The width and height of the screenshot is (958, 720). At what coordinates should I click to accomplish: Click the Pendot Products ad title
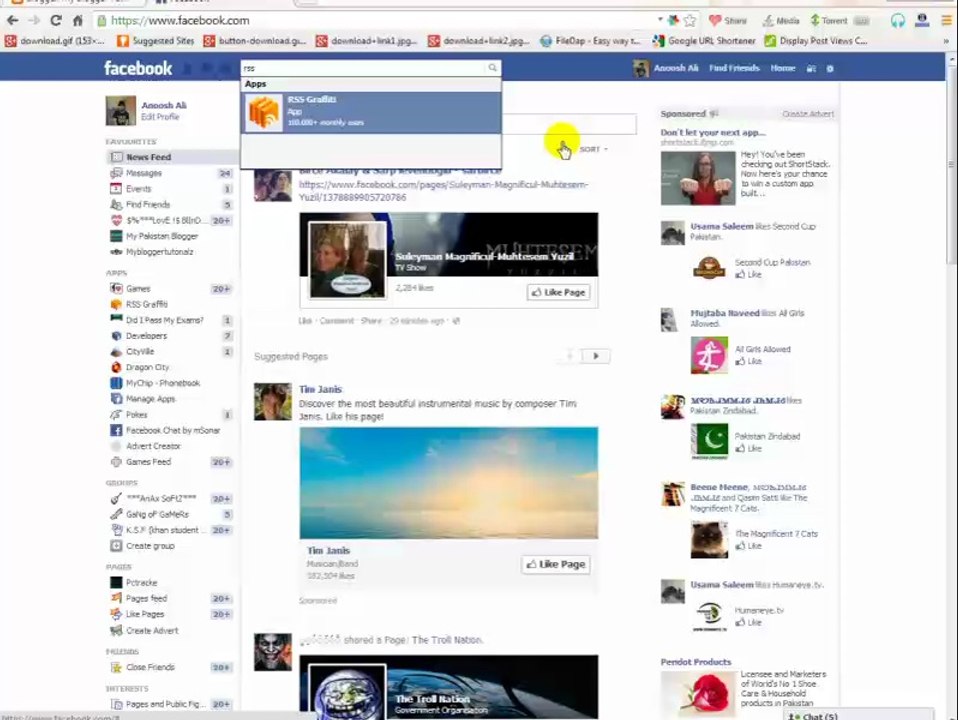click(x=695, y=662)
